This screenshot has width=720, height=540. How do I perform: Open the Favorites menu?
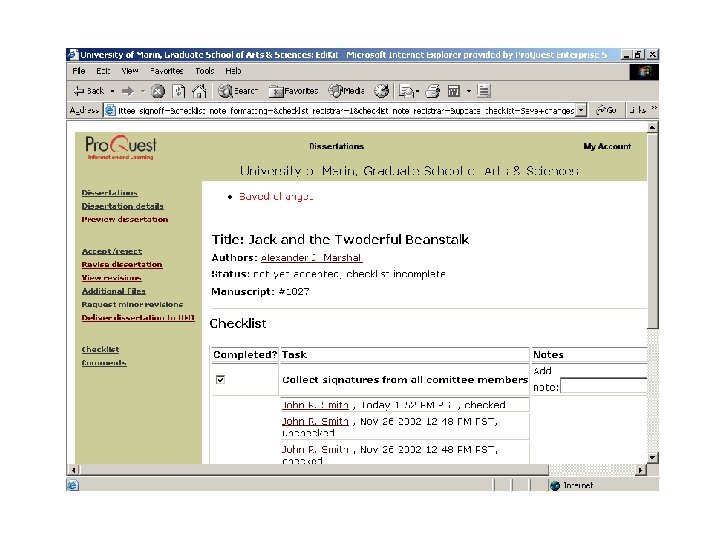167,71
